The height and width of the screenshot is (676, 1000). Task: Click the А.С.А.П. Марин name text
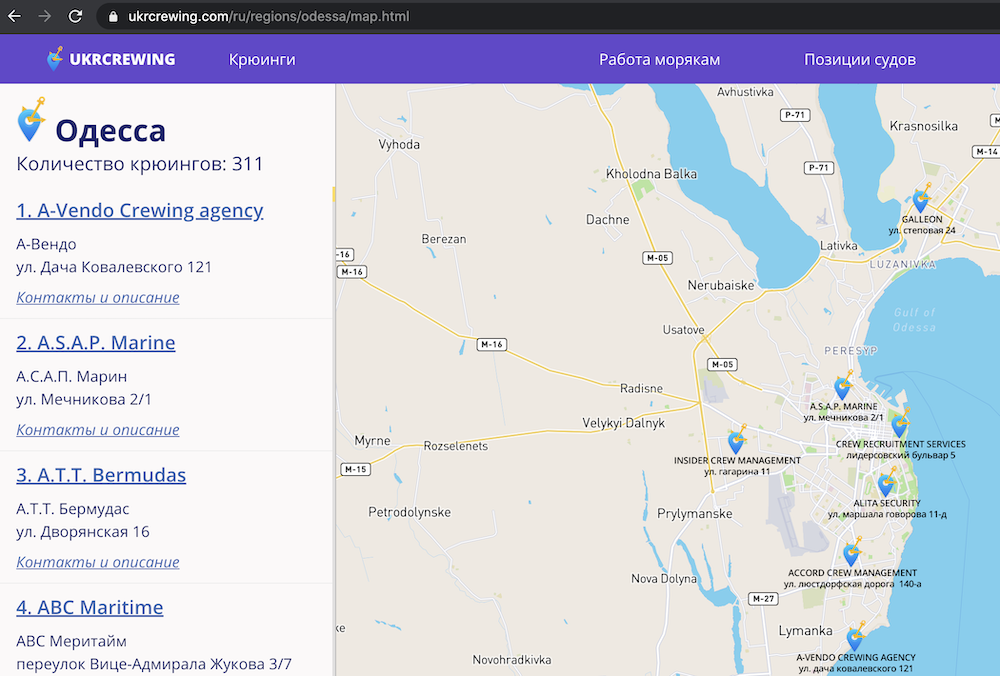71,377
